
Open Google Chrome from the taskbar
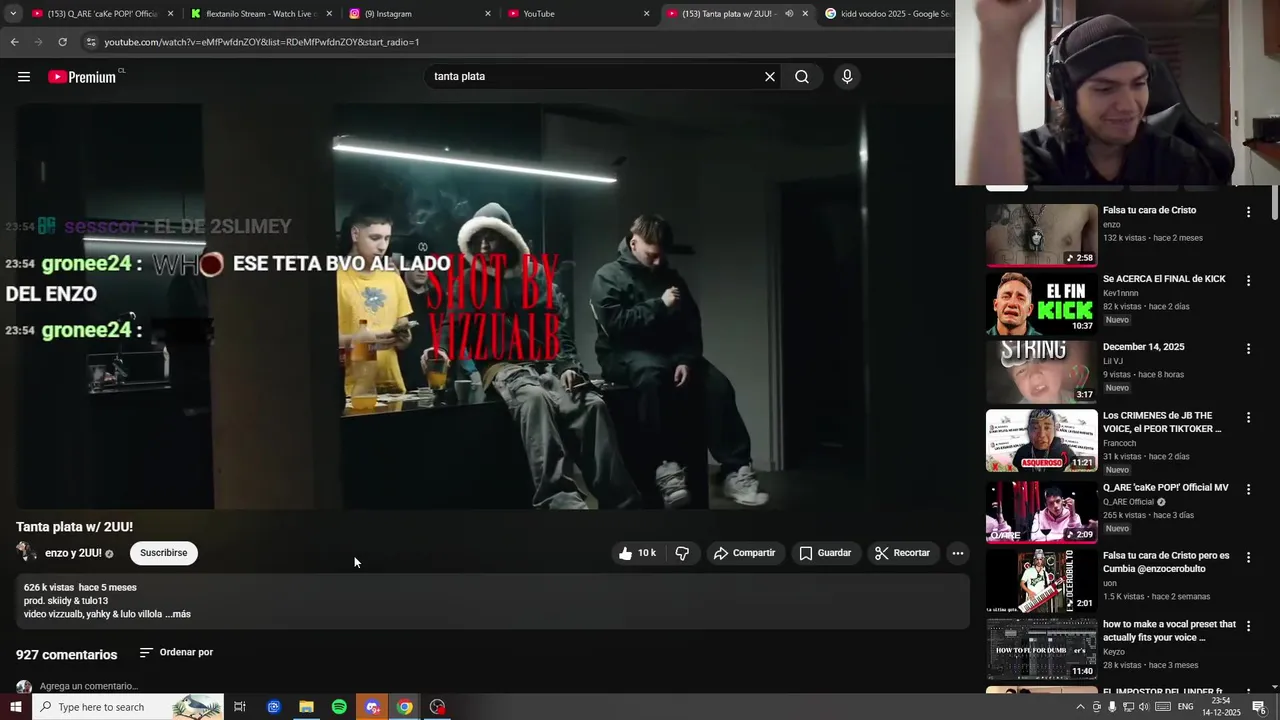(404, 707)
